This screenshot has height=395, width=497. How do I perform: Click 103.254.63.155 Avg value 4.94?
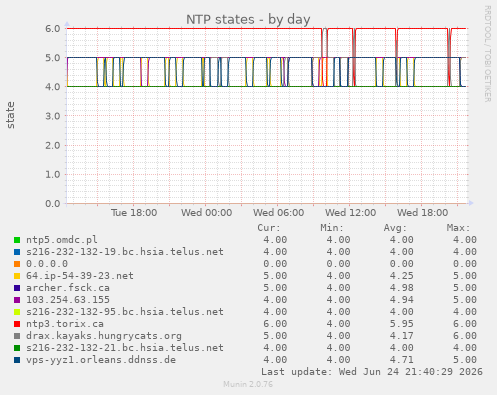[401, 300]
